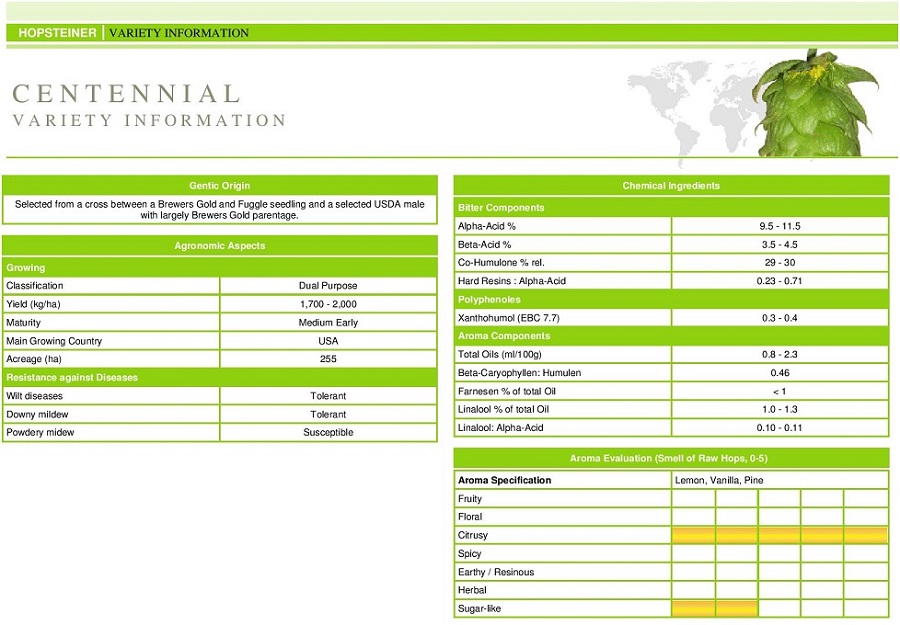Click the Wilt diseases label
This screenshot has height=625, width=900.
click(x=34, y=395)
